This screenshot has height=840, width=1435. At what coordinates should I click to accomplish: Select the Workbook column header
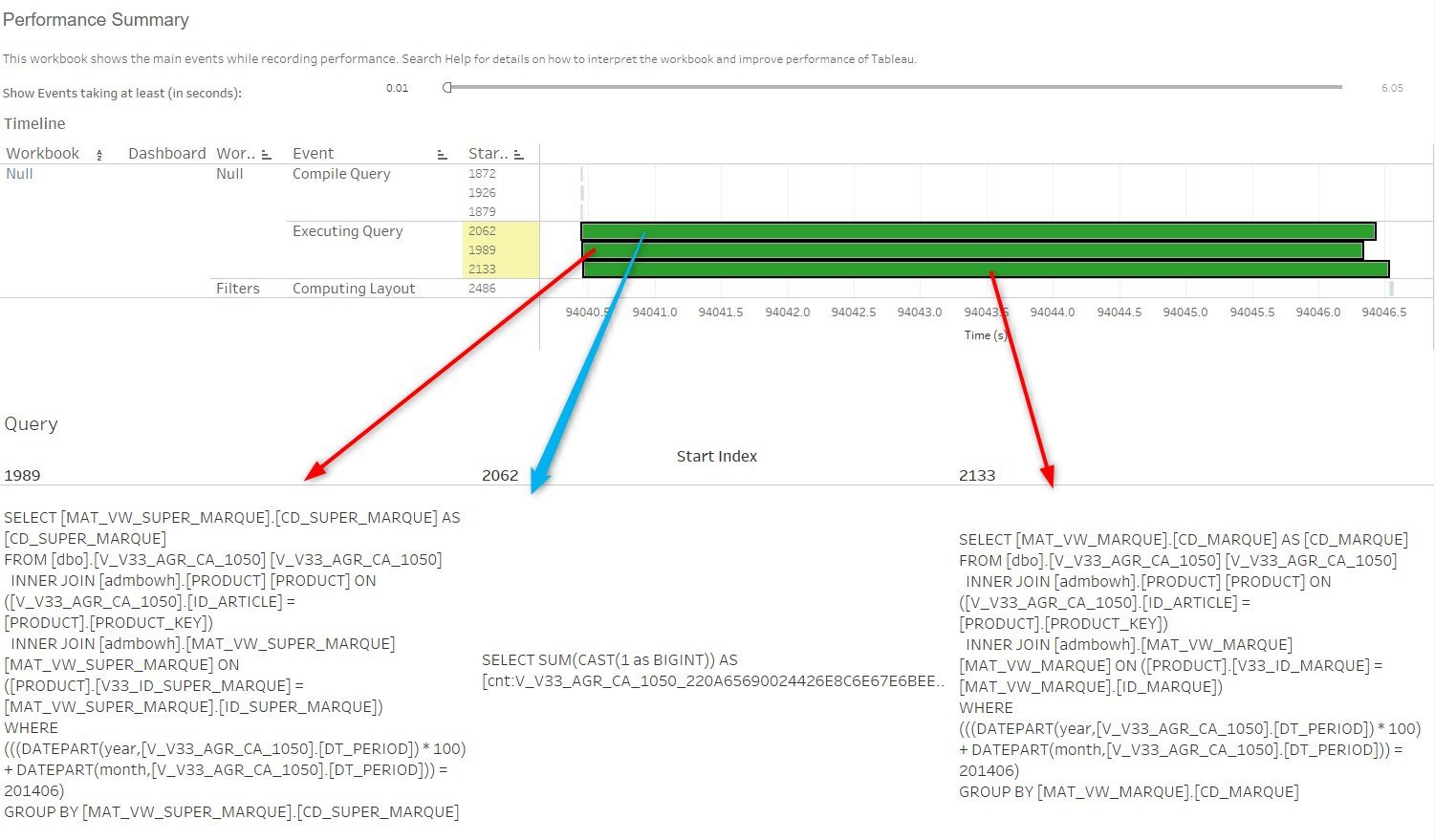(43, 154)
